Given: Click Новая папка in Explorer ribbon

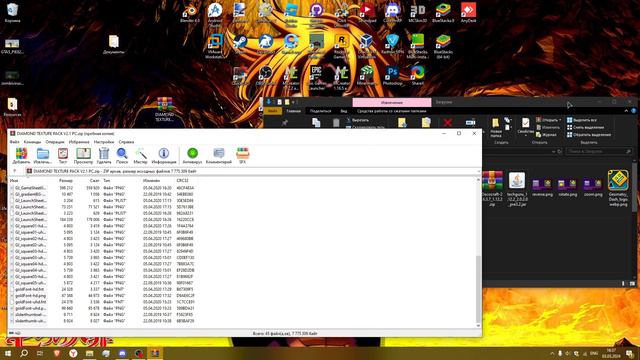Looking at the screenshot, I should point(496,127).
